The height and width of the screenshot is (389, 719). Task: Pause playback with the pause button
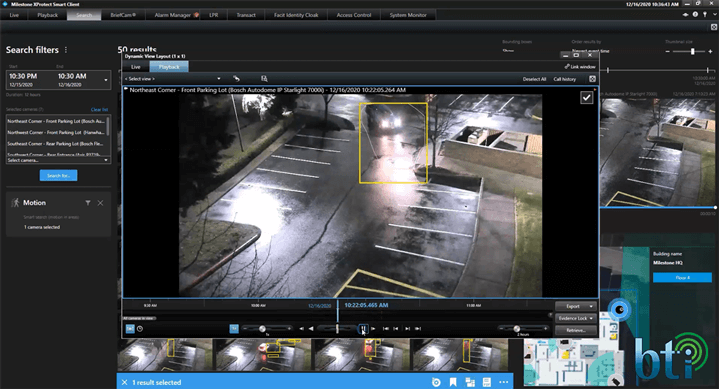click(363, 328)
